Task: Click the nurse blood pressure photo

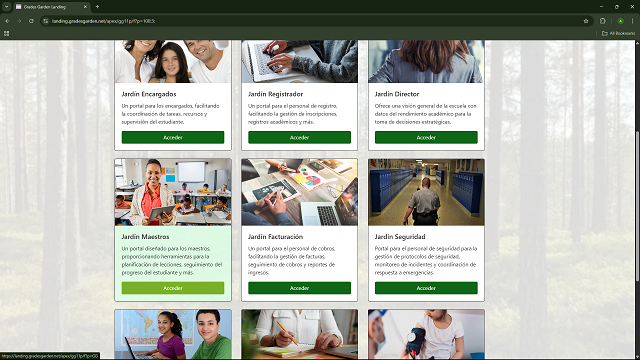Action: [426, 334]
